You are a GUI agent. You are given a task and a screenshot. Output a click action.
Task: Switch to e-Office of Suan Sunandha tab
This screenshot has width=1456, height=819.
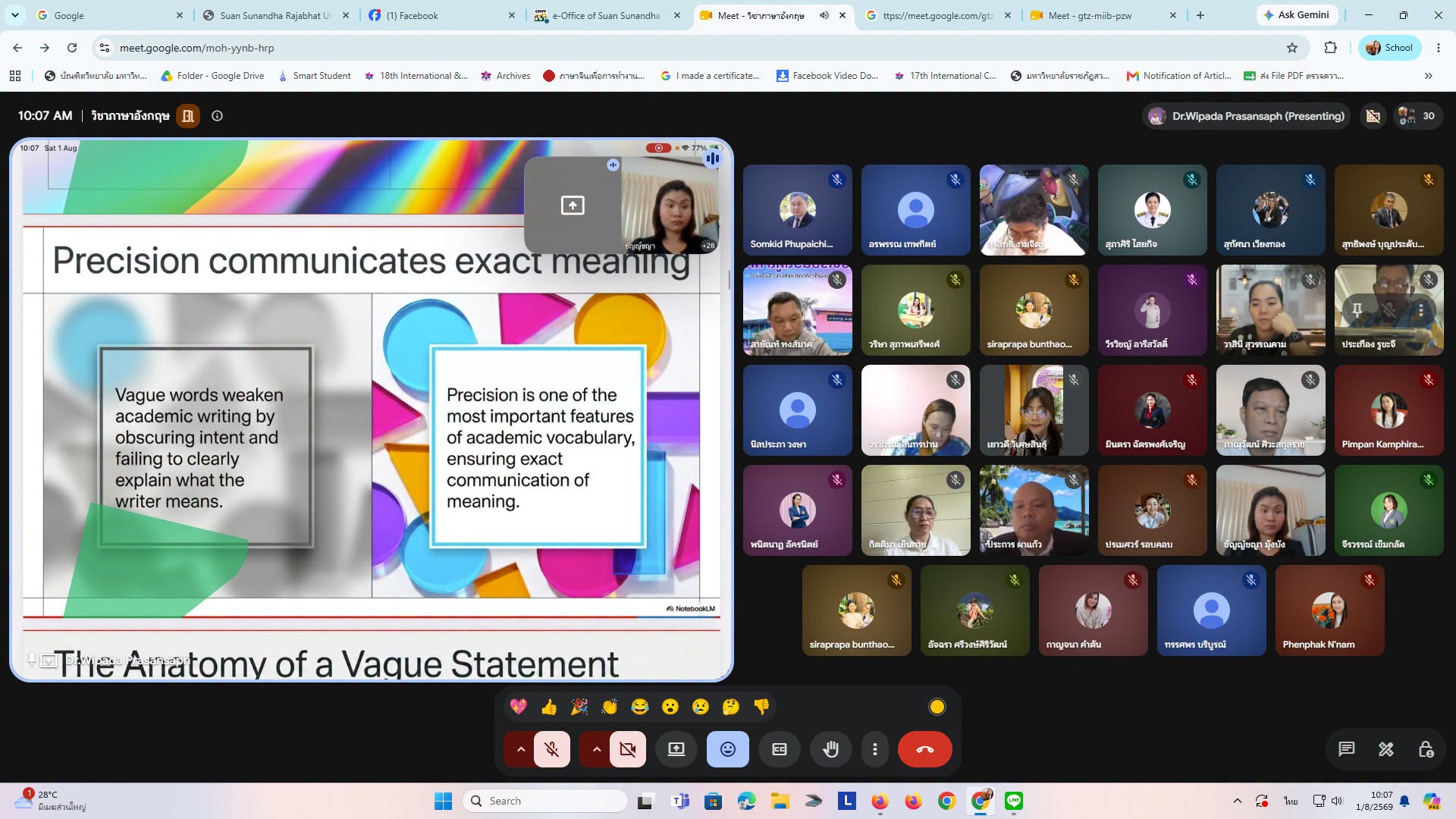coord(607,15)
